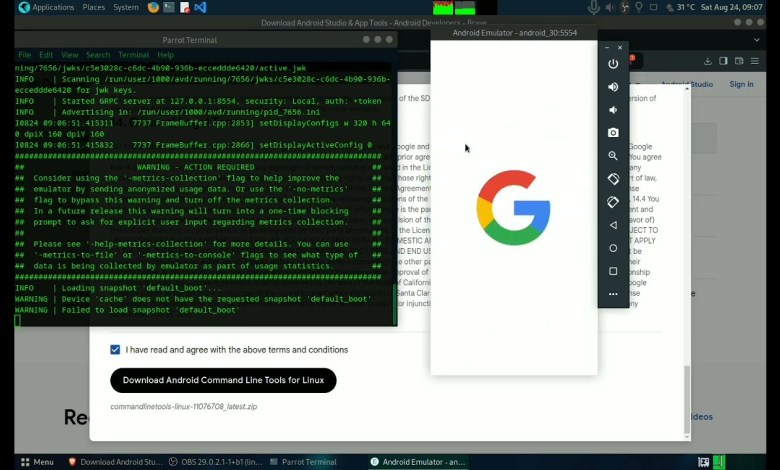Toggle Brave sidebar panel icon
780x470 pixels.
[723, 61]
